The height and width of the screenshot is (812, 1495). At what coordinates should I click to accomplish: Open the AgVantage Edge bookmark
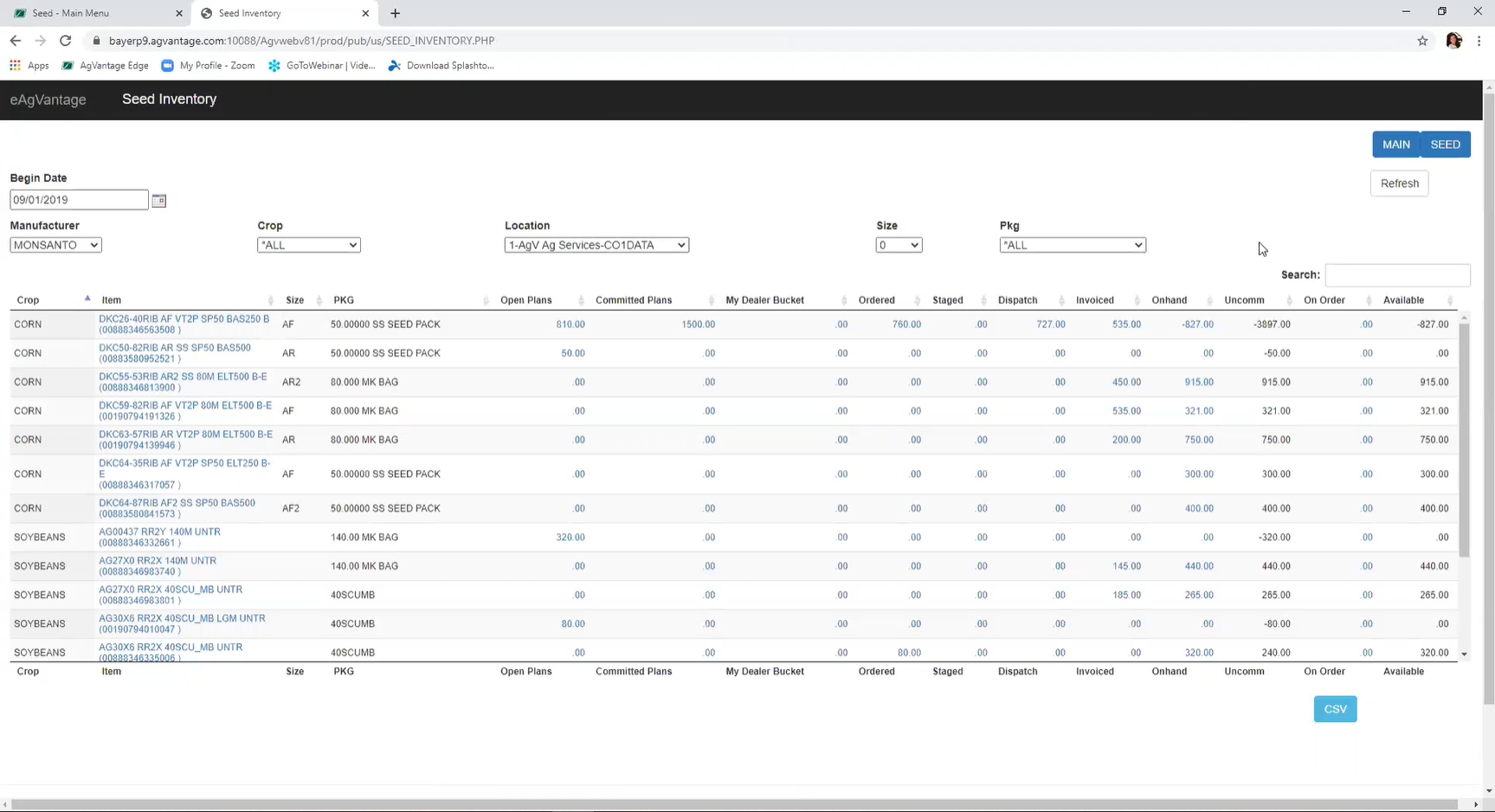click(x=105, y=65)
